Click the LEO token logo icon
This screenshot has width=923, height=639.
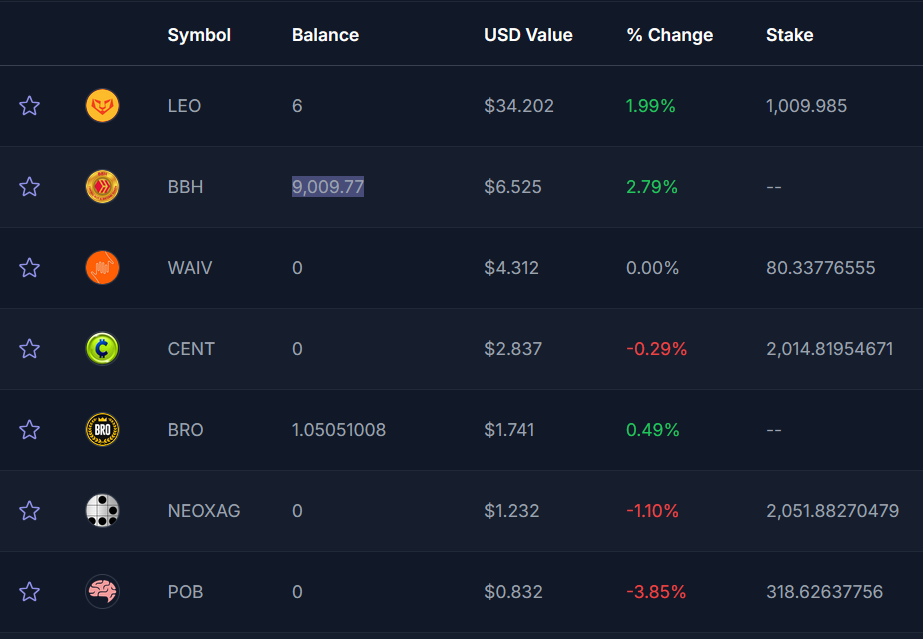(102, 106)
